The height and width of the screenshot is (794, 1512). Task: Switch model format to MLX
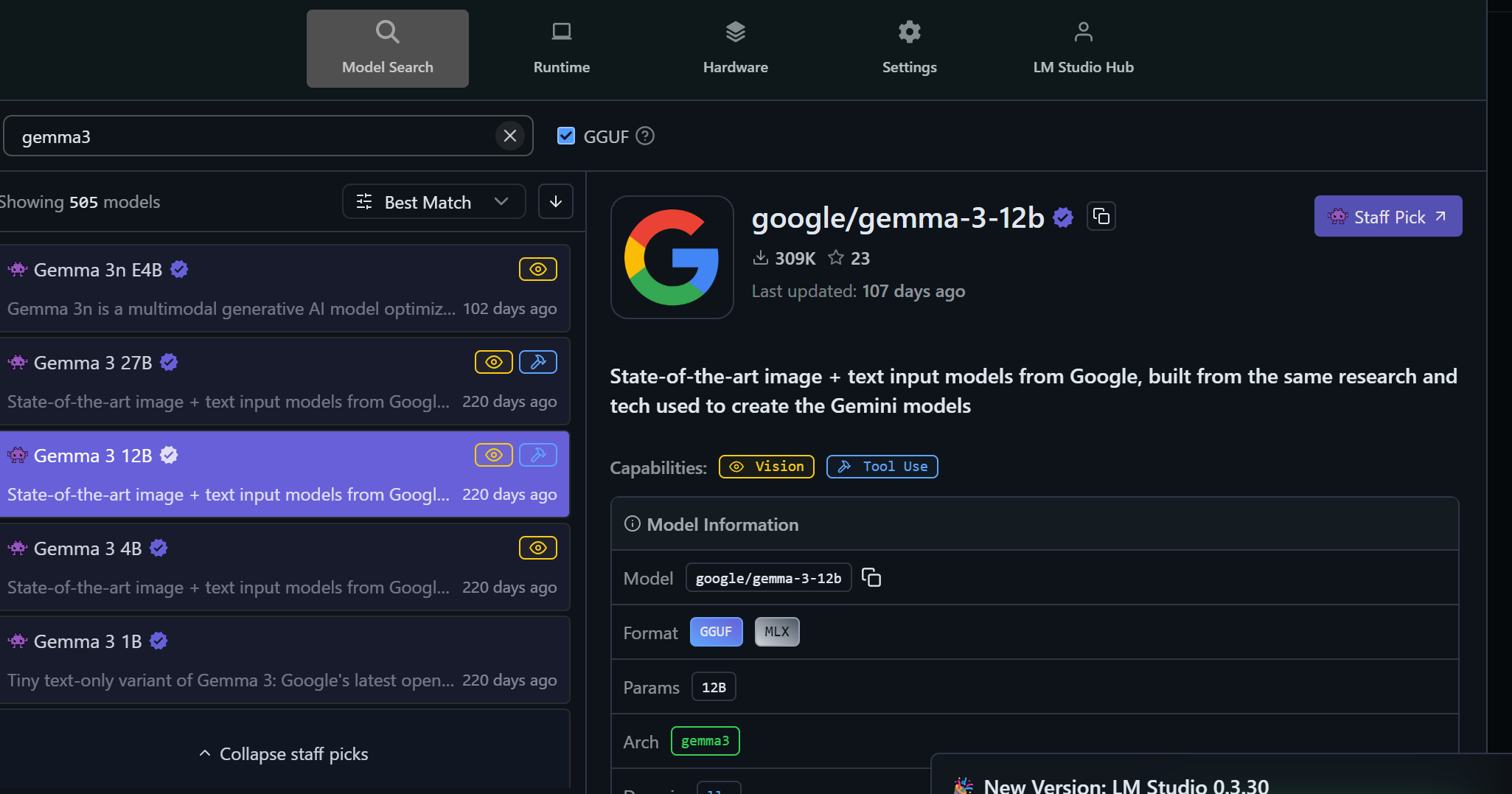(776, 633)
